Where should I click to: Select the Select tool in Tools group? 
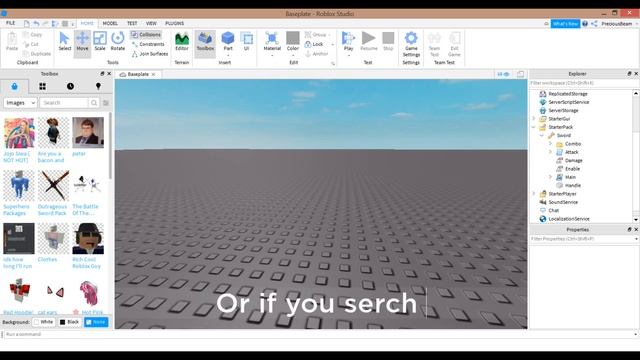pos(64,42)
